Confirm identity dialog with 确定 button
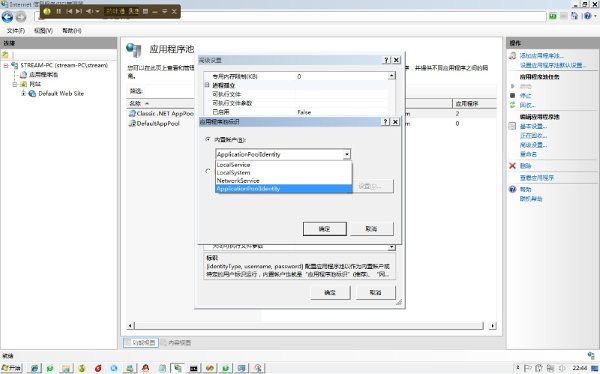This screenshot has width=600, height=374. point(324,229)
